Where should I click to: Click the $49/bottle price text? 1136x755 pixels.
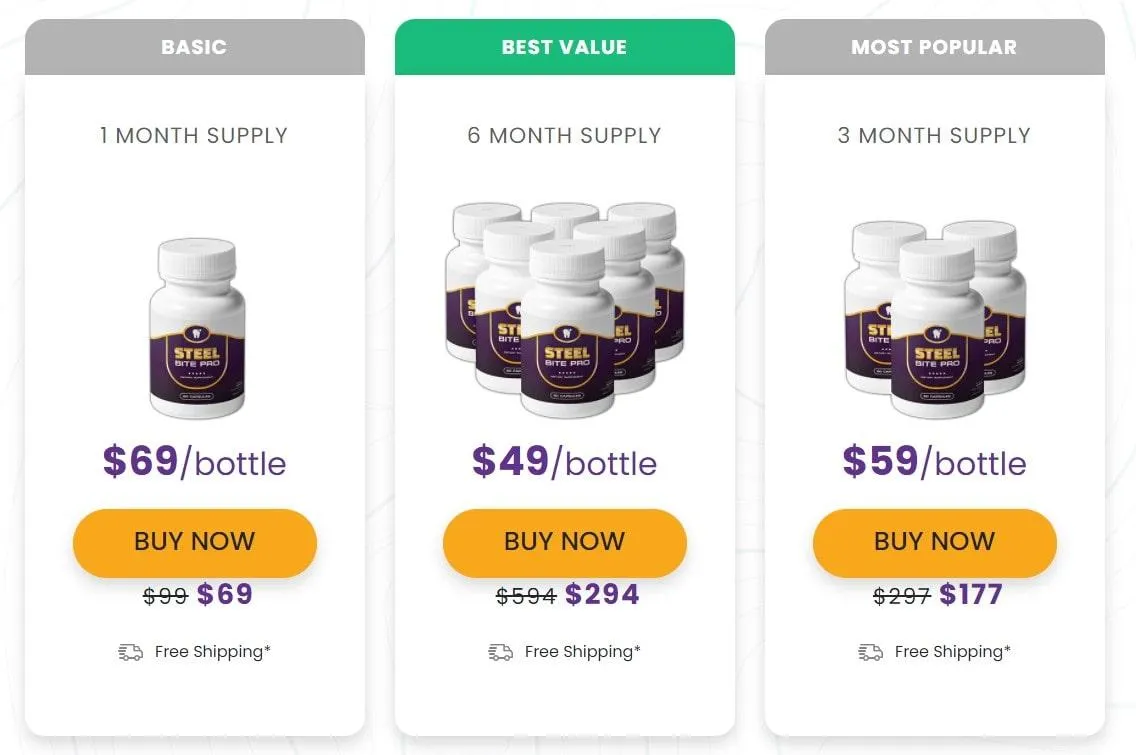pyautogui.click(x=564, y=462)
